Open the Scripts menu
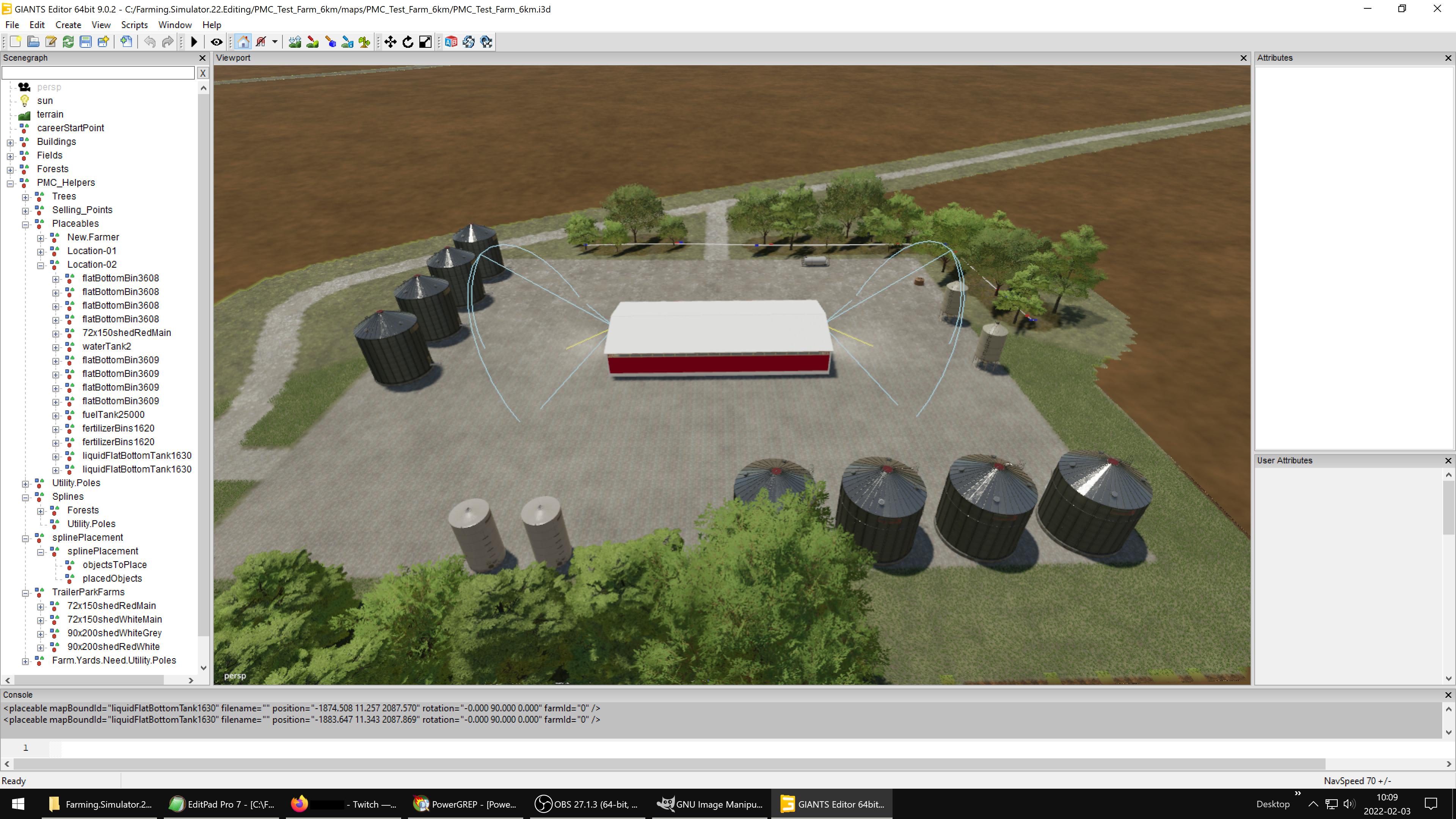Viewport: 1456px width, 819px height. click(135, 25)
